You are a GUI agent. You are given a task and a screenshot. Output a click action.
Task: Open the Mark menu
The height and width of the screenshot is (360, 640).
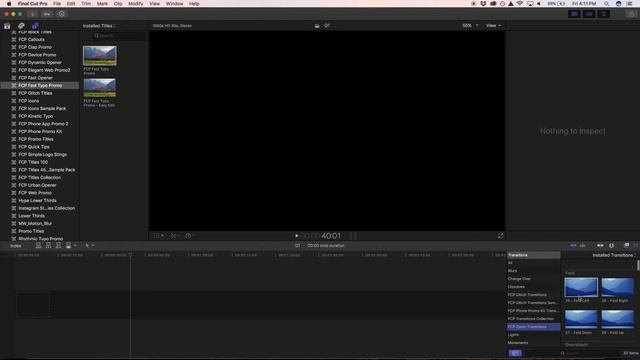pyautogui.click(x=102, y=4)
